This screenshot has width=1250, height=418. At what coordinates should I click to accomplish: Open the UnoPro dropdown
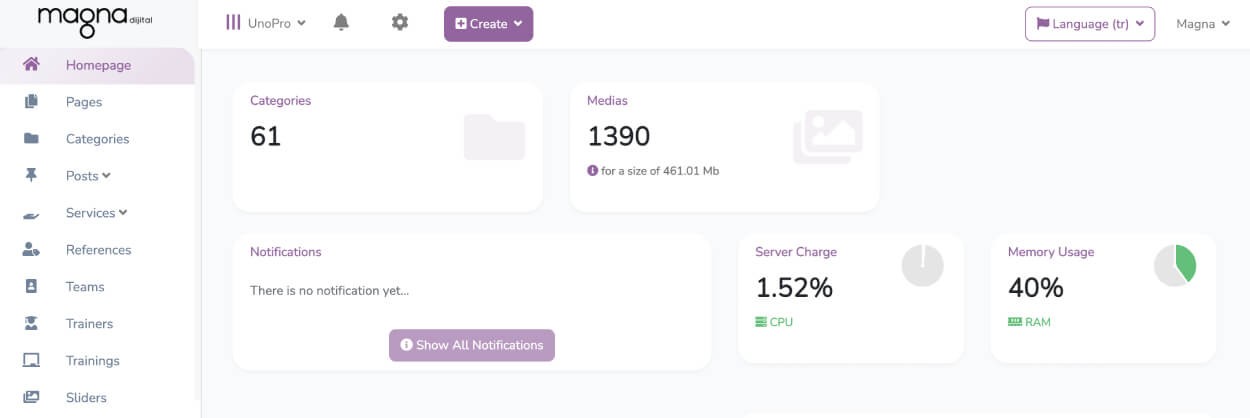pyautogui.click(x=266, y=23)
